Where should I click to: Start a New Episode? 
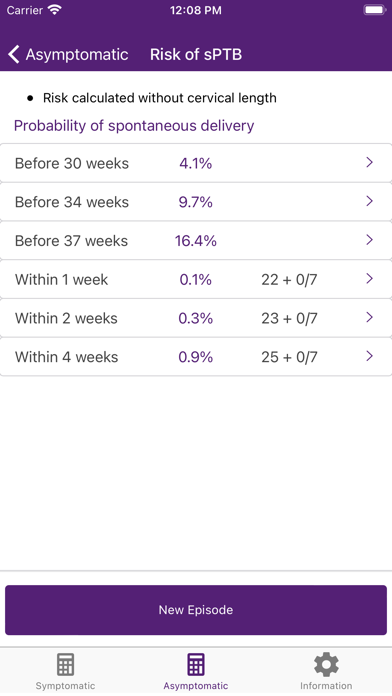point(196,610)
